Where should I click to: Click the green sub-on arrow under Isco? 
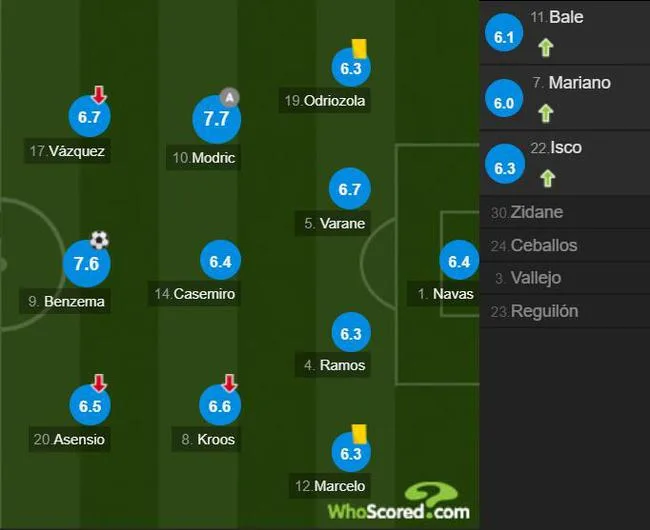tap(547, 178)
